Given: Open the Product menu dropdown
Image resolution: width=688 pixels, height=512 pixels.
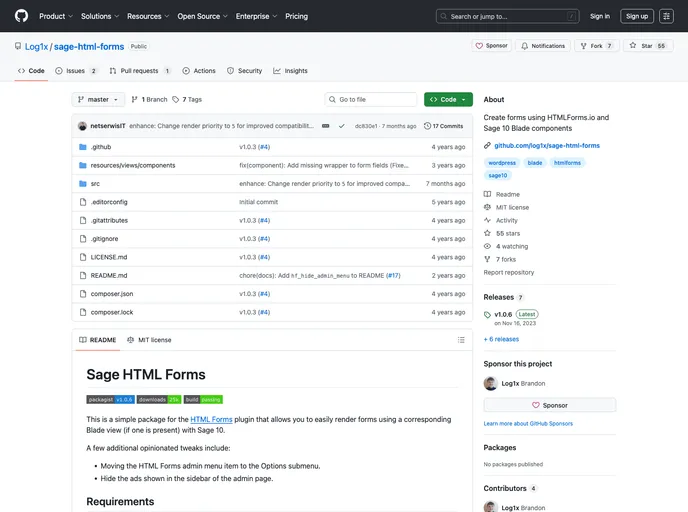Looking at the screenshot, I should pyautogui.click(x=56, y=16).
